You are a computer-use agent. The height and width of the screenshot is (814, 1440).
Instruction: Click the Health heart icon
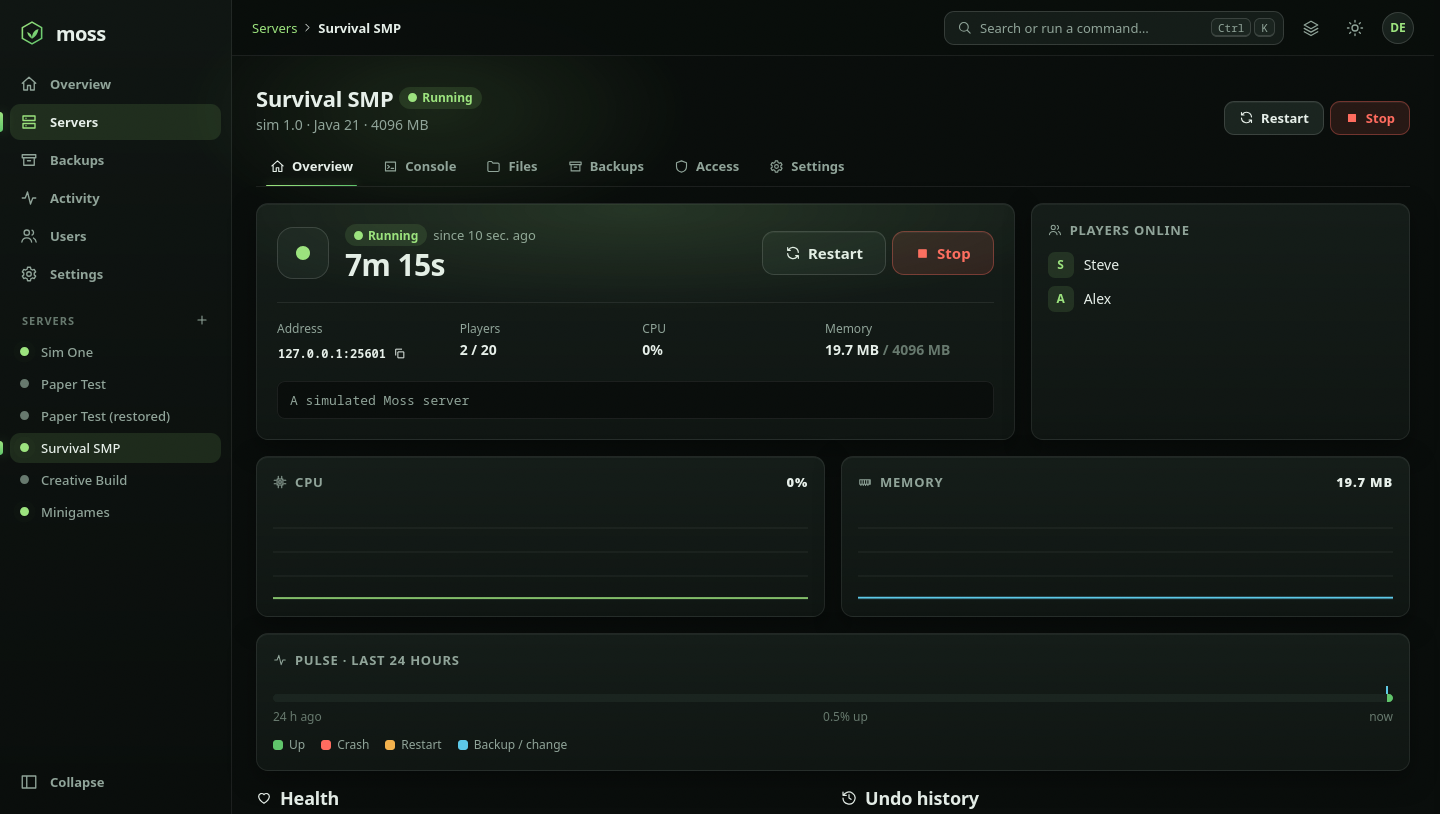pos(264,798)
